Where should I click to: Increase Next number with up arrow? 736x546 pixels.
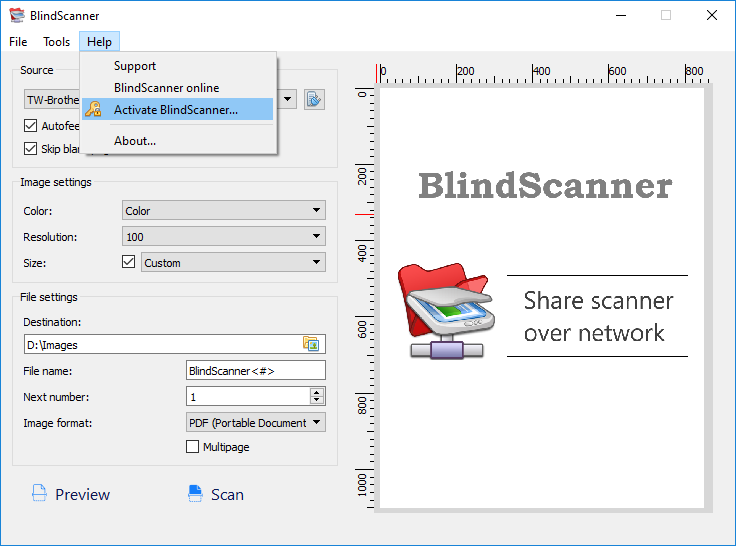pos(317,392)
